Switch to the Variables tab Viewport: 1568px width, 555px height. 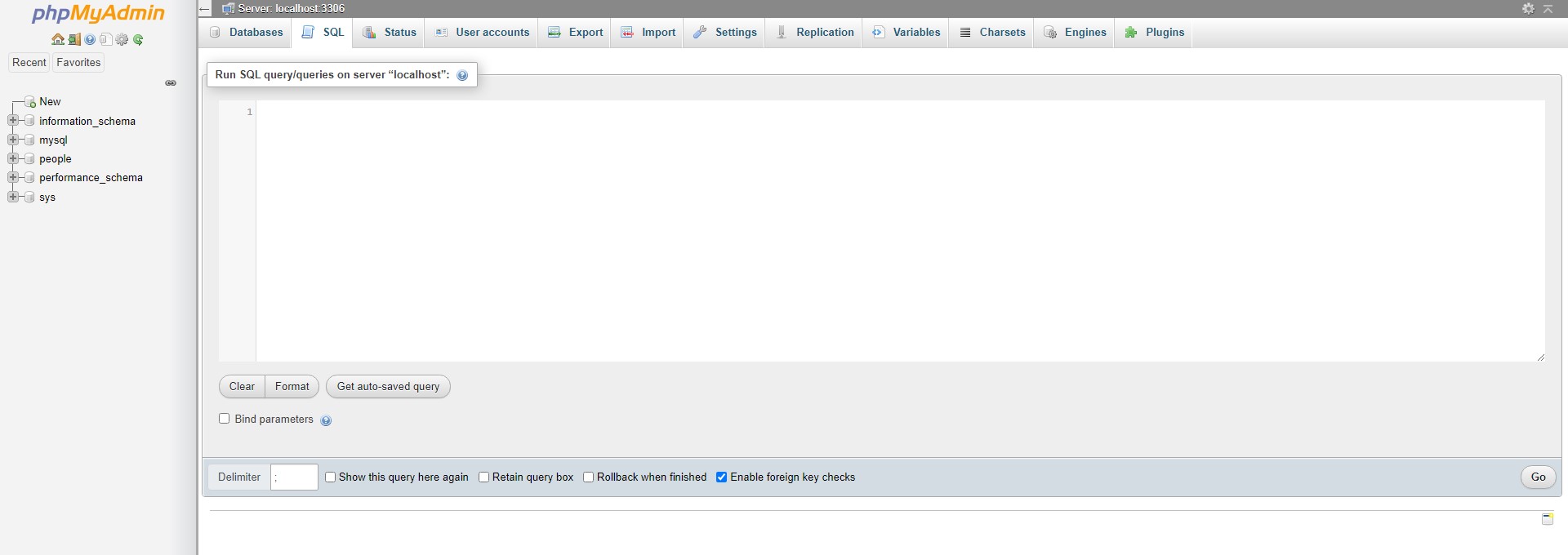[906, 33]
